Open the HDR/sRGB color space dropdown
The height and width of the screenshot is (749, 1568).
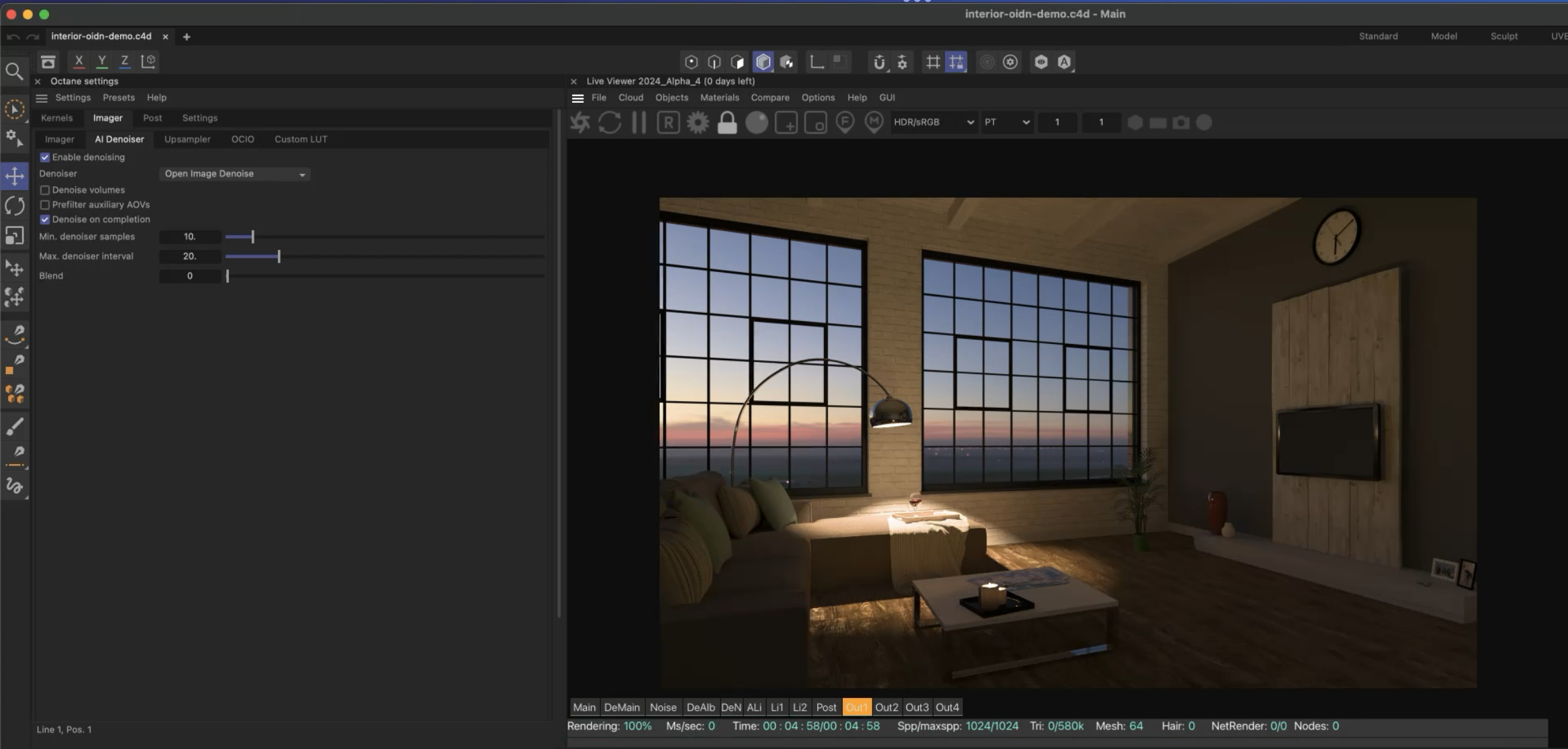point(933,122)
